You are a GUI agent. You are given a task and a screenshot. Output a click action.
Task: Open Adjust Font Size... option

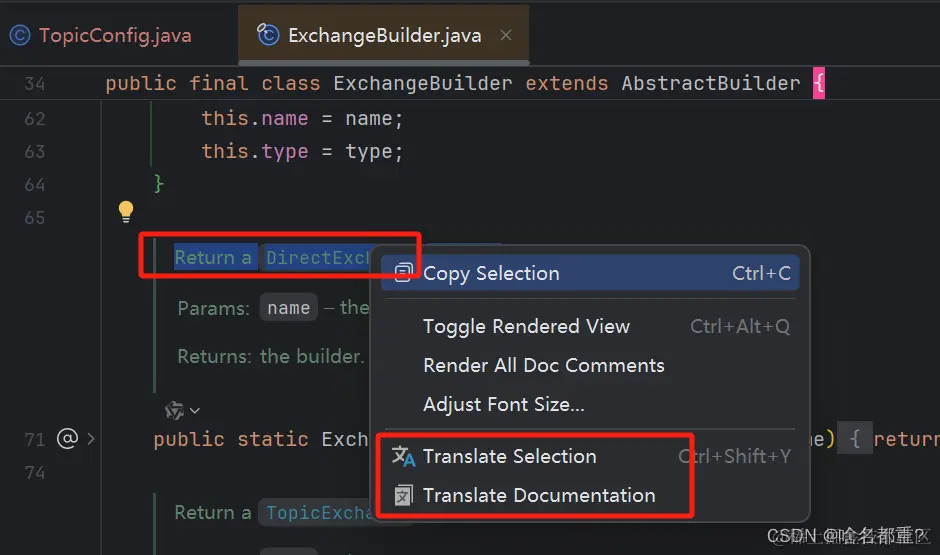590,405
